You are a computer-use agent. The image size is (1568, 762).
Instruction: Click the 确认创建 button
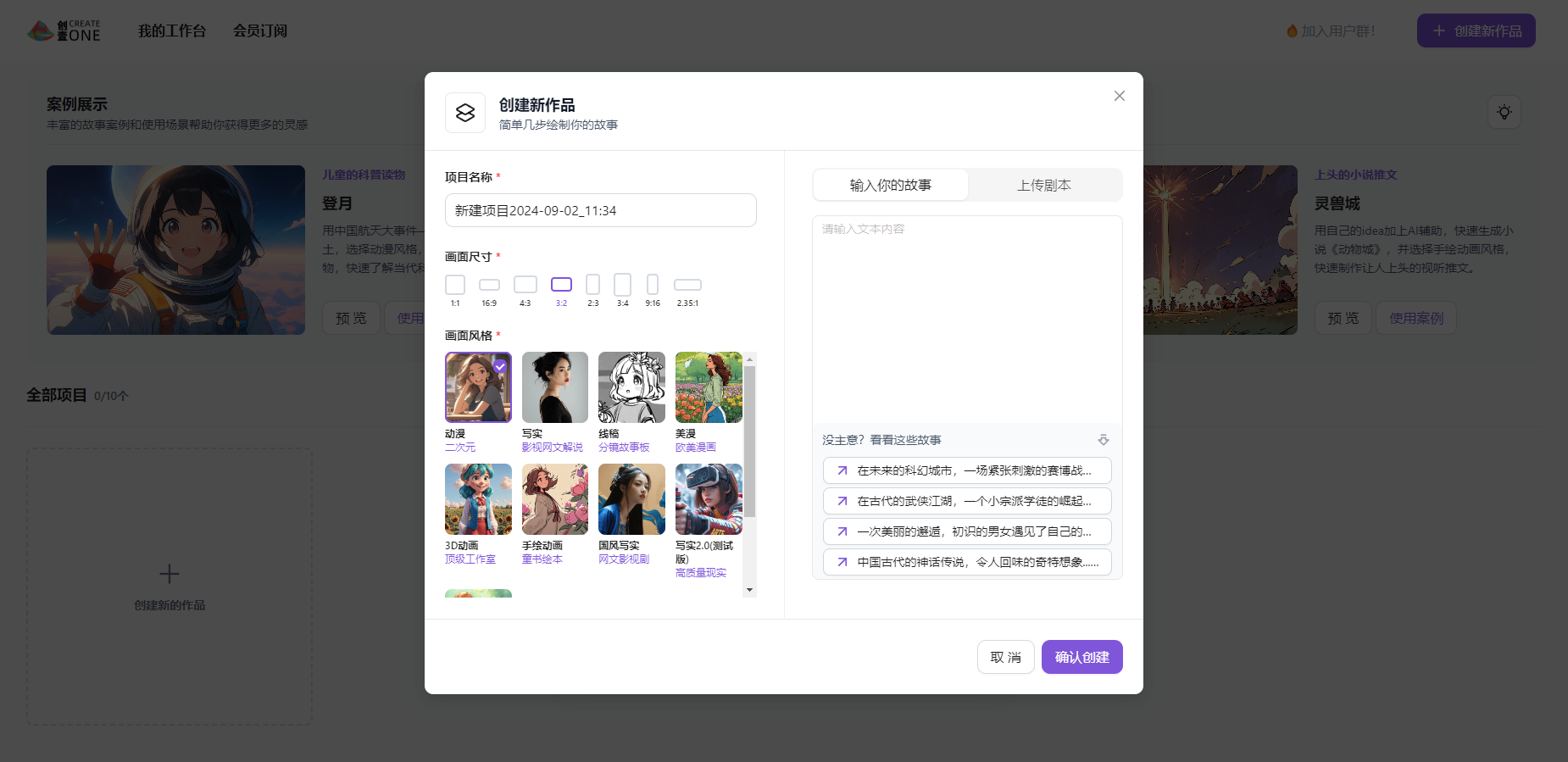click(1081, 657)
